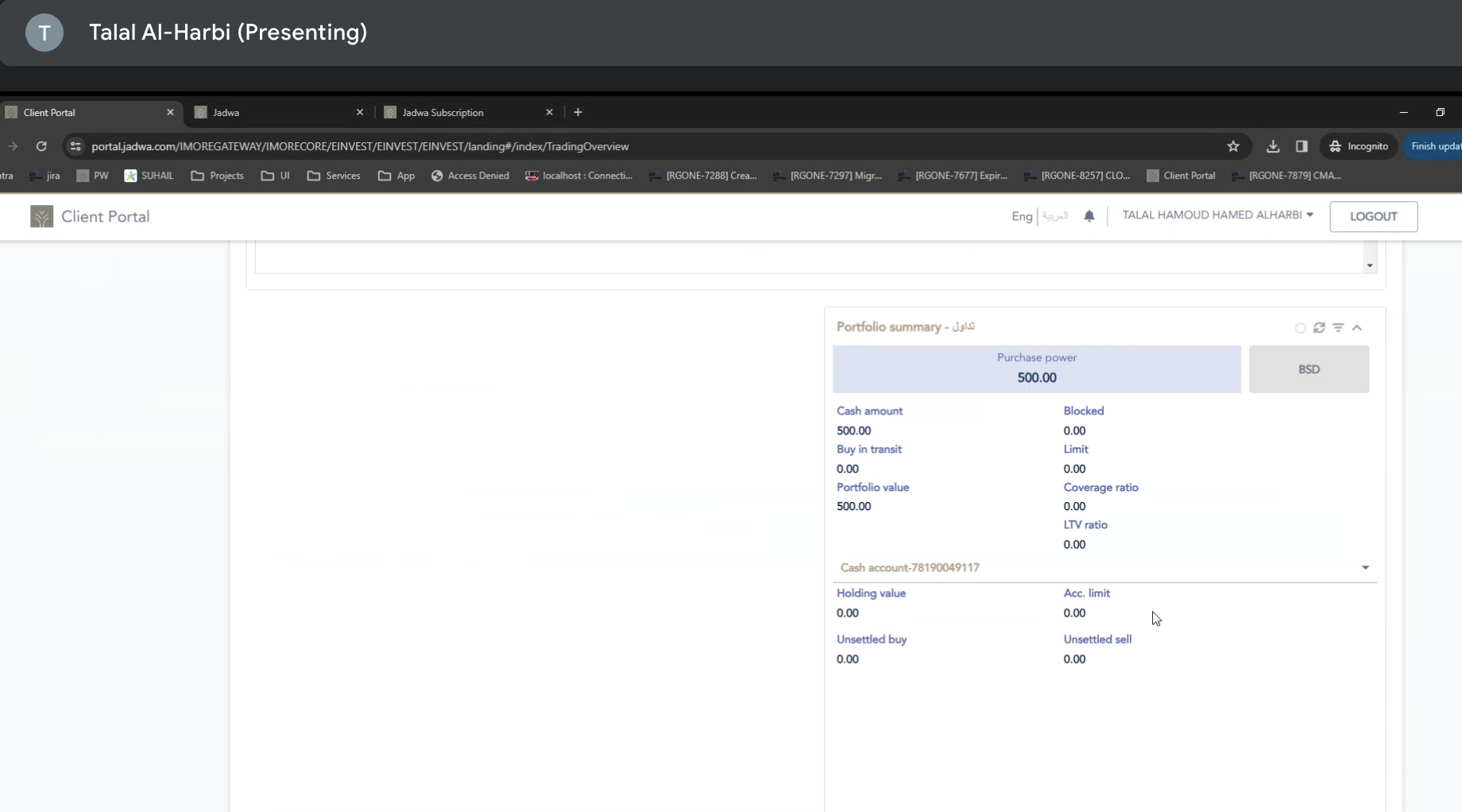Click the LOGOUT button
Screen dimensions: 1462x812
(x=1373, y=216)
